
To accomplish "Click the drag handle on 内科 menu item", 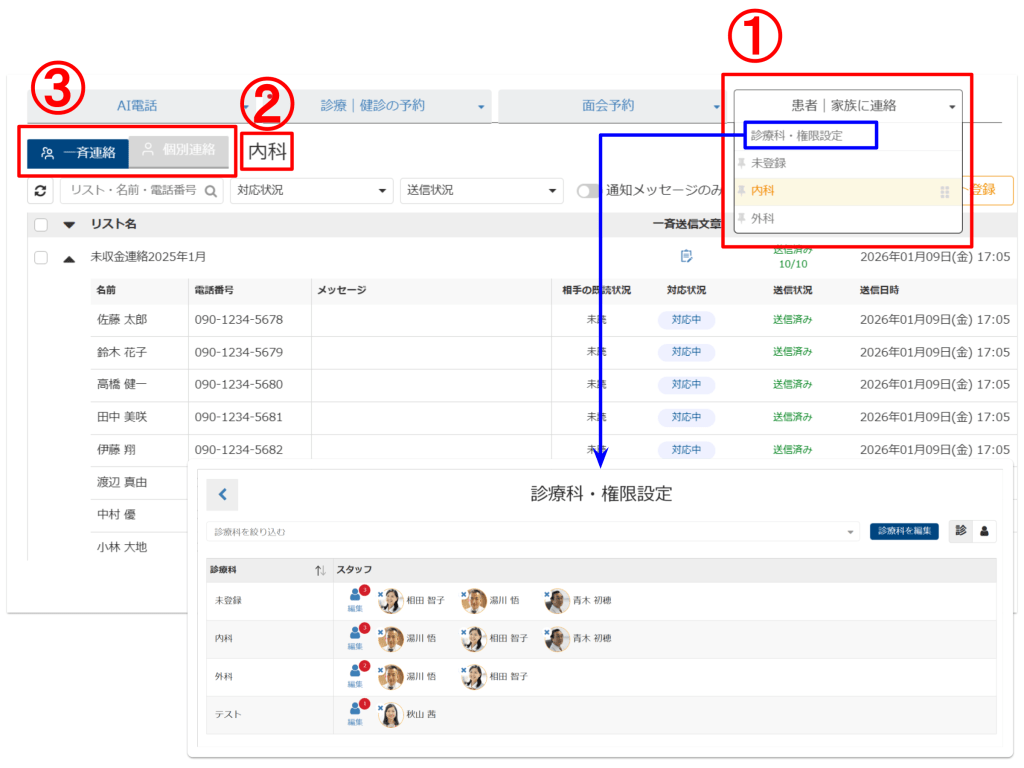I will pyautogui.click(x=944, y=192).
